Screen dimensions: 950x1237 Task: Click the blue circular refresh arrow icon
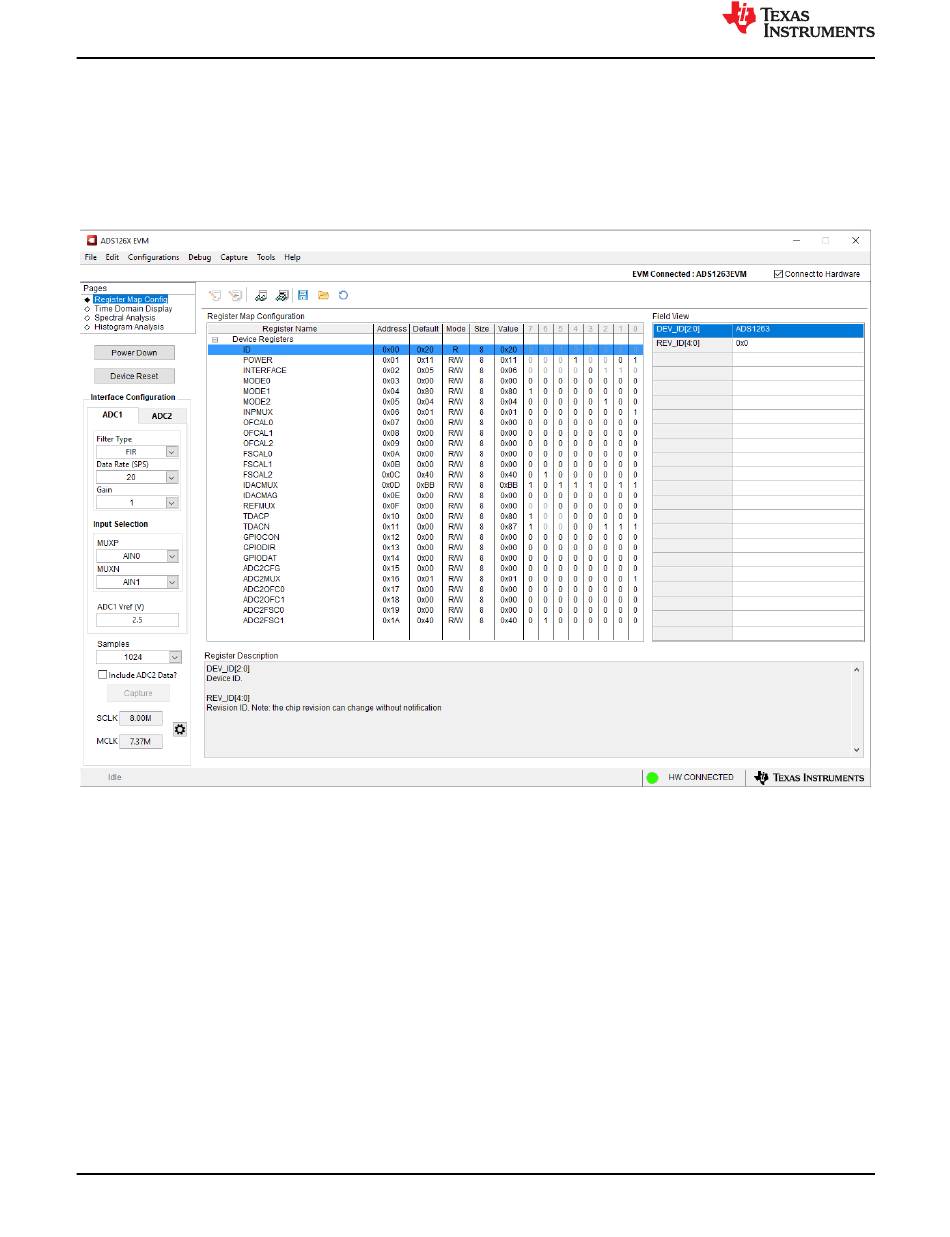click(x=343, y=295)
